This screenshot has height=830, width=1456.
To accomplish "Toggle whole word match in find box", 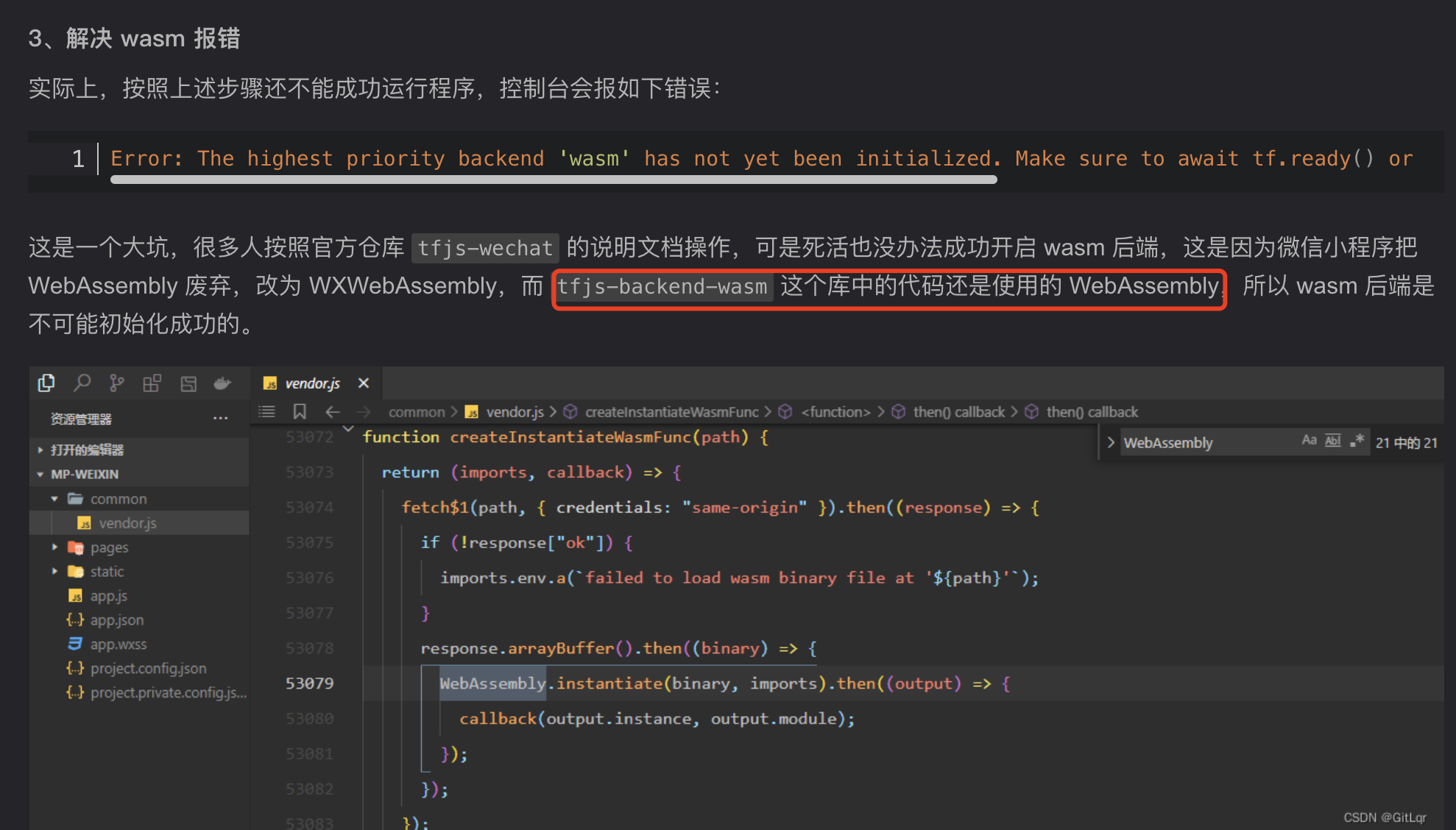I will [x=1332, y=441].
